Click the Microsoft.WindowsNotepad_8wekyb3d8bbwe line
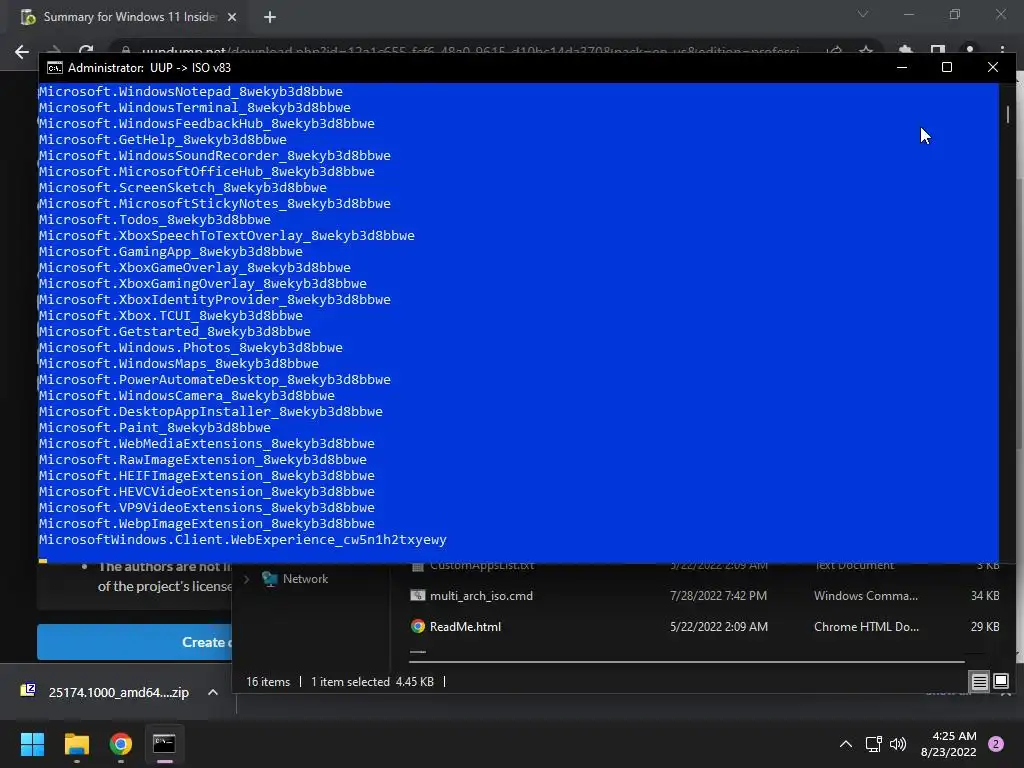Viewport: 1024px width, 768px height. (x=191, y=91)
